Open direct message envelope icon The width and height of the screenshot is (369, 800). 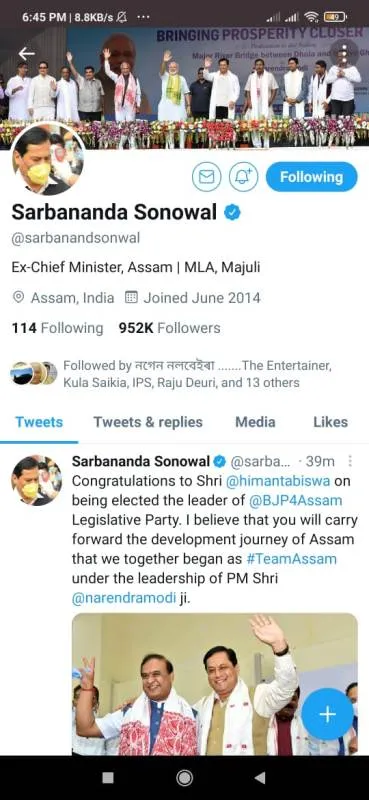tap(206, 177)
